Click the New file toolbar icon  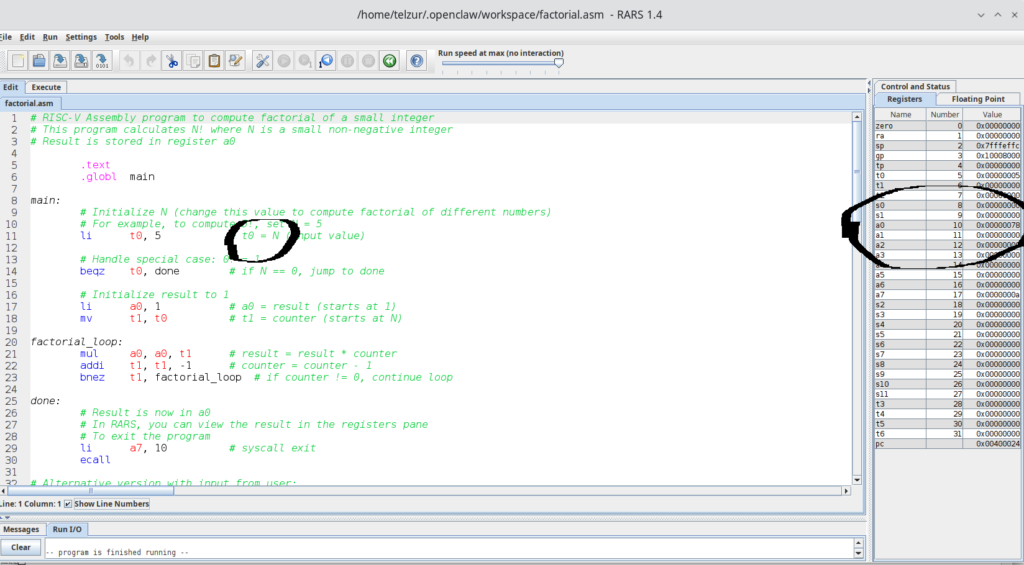tap(18, 61)
